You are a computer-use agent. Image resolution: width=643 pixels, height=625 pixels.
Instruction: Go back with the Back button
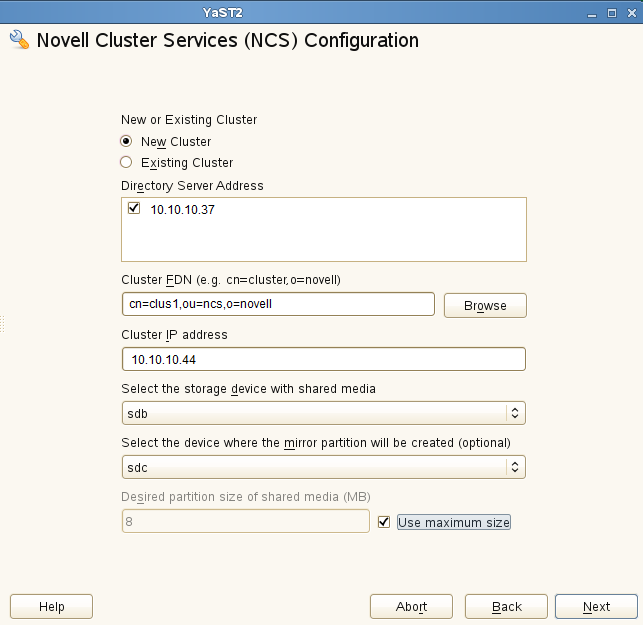click(x=507, y=606)
